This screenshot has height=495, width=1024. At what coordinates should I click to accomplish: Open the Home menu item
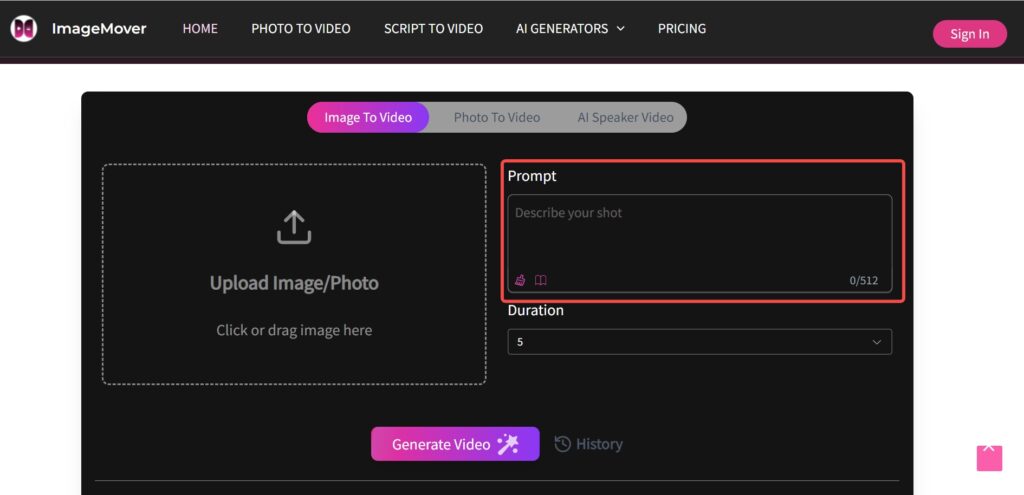tap(200, 29)
